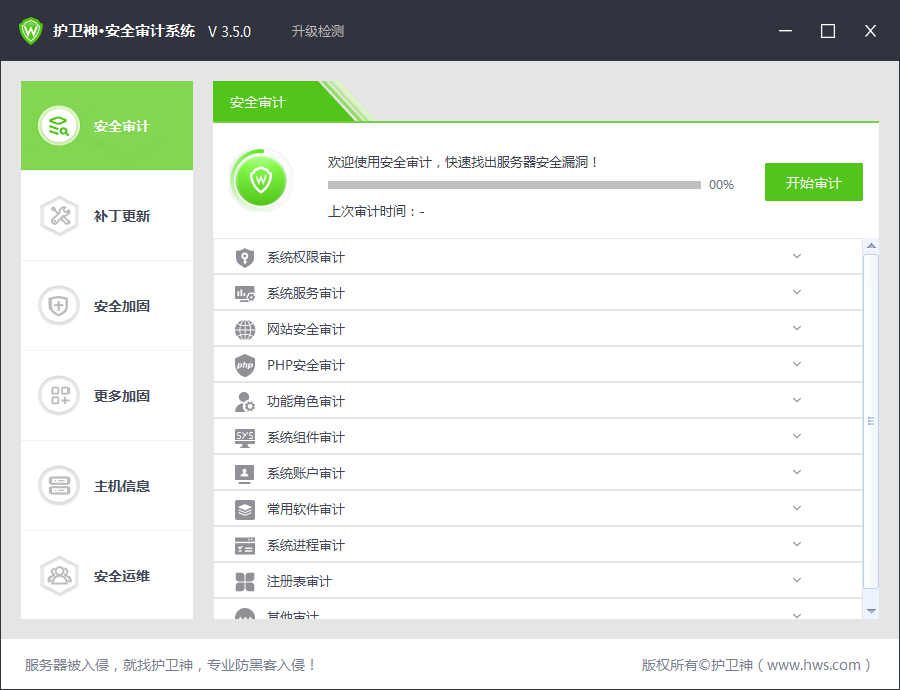Expand 常用软件审计 section arrow

pyautogui.click(x=797, y=508)
